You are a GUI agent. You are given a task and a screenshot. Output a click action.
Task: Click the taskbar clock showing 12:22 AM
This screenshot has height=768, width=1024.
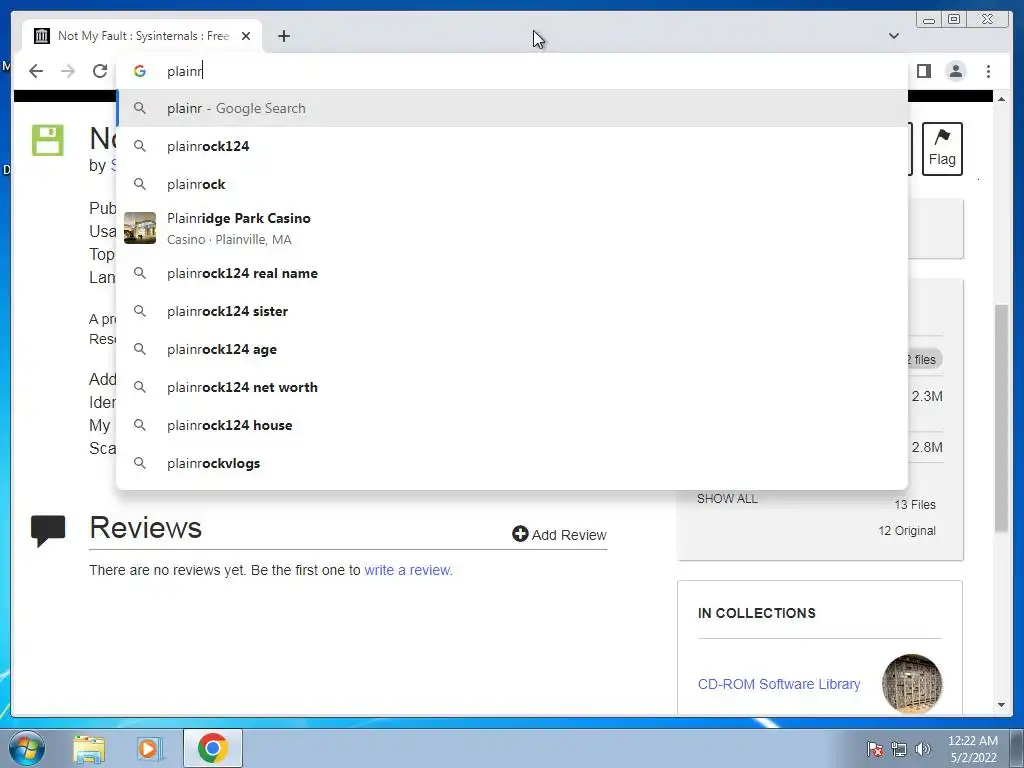click(972, 749)
